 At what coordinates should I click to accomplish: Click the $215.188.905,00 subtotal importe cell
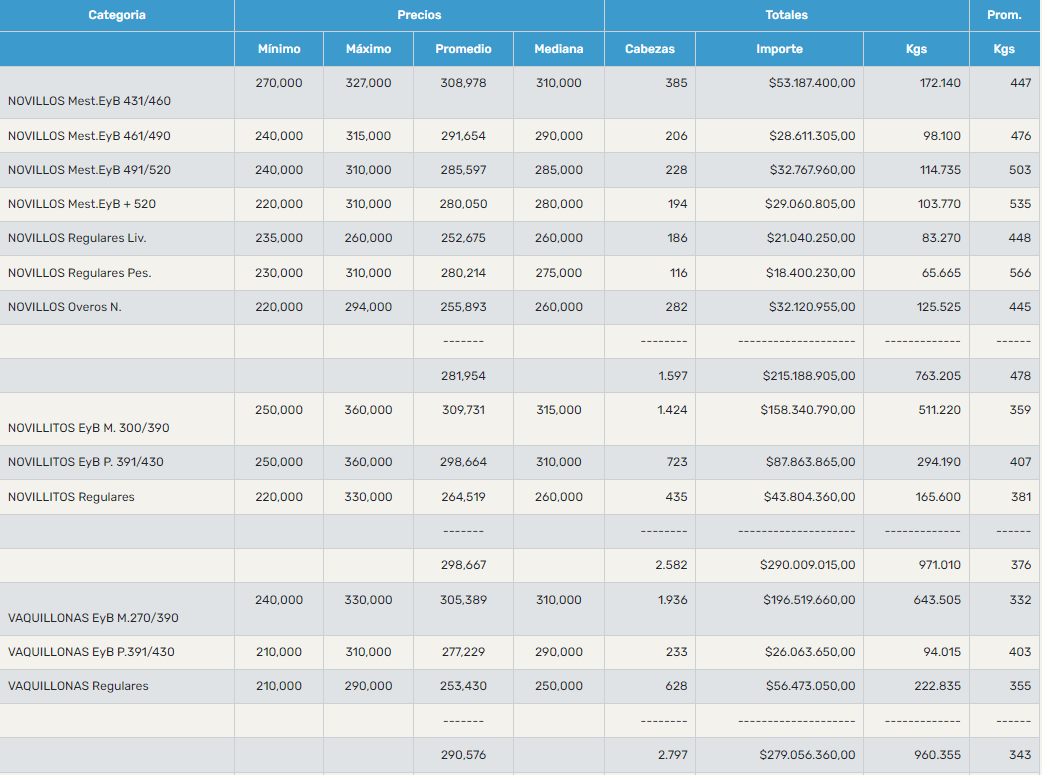coord(807,376)
